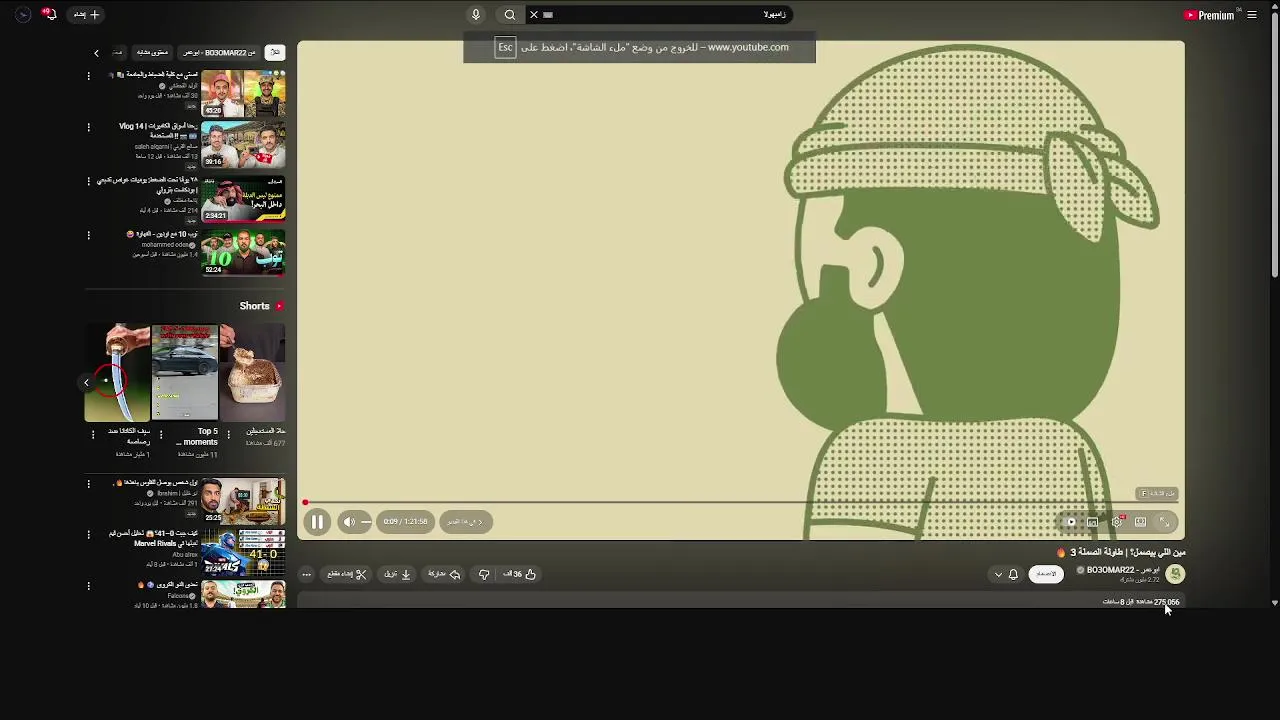1280x720 pixels.
Task: Select the first highlighted filter chip
Action: click(275, 52)
